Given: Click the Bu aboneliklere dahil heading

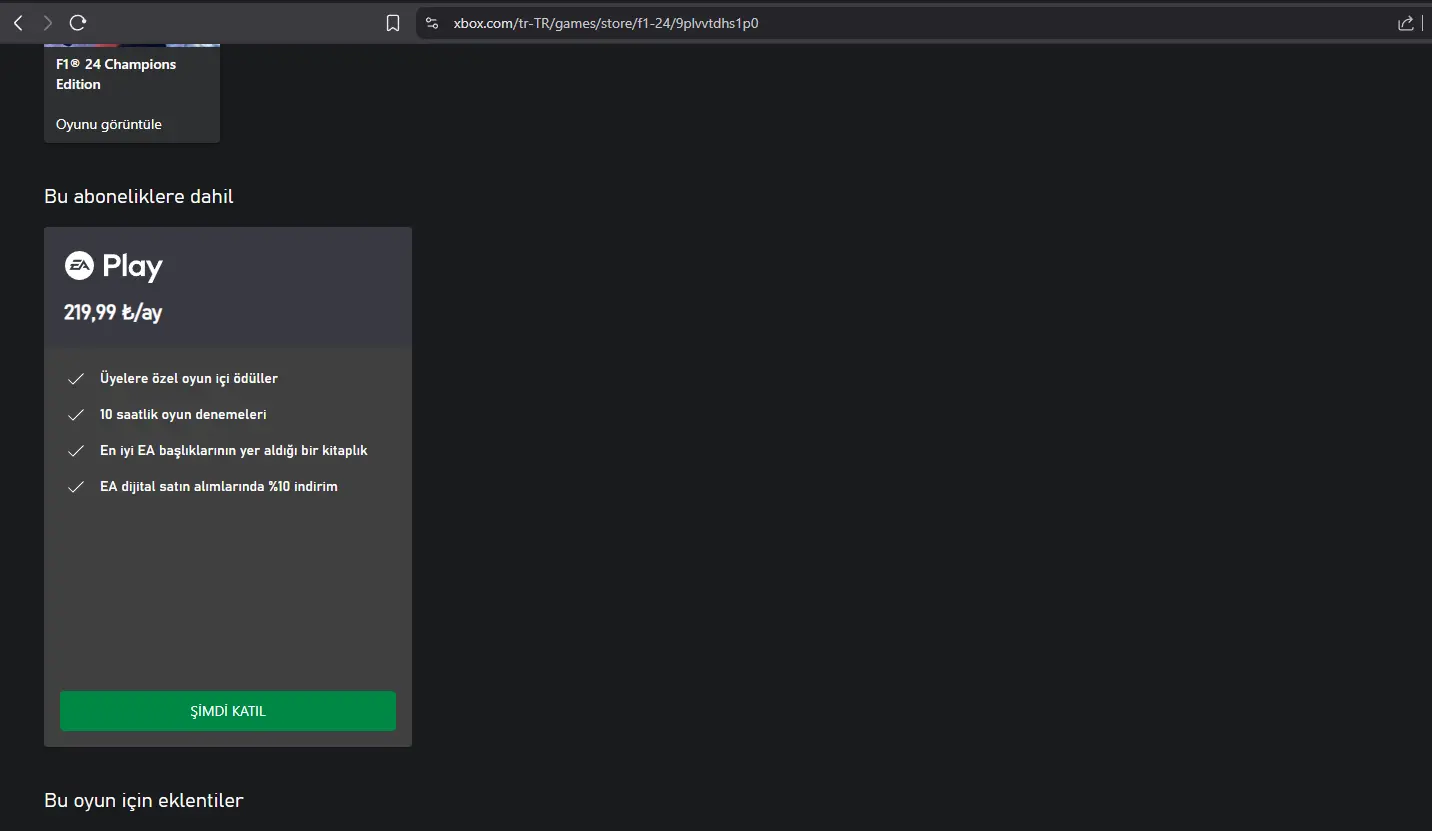Looking at the screenshot, I should pyautogui.click(x=139, y=196).
